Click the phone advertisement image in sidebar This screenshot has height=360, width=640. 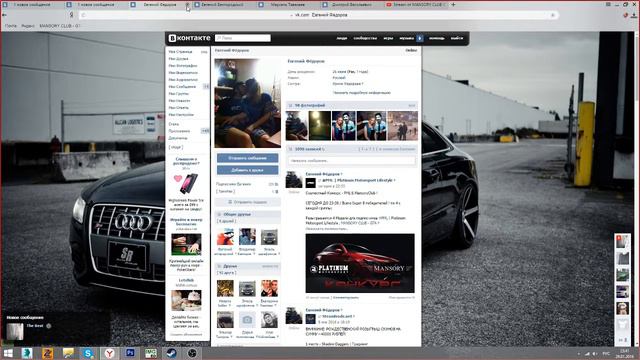click(186, 184)
